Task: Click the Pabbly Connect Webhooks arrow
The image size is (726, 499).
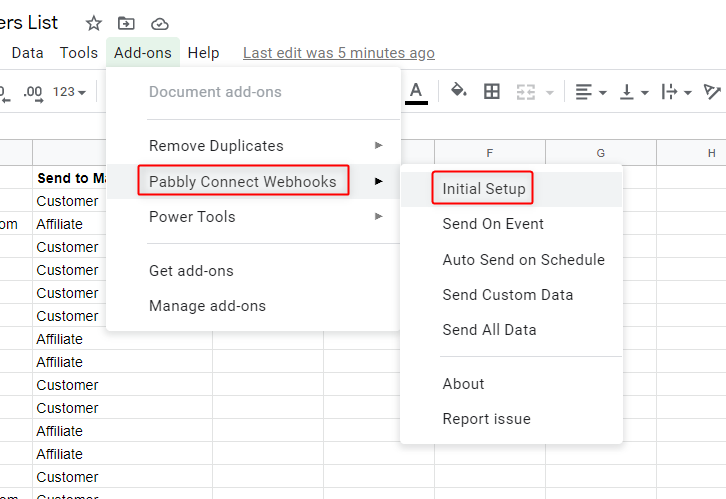Action: click(x=378, y=181)
